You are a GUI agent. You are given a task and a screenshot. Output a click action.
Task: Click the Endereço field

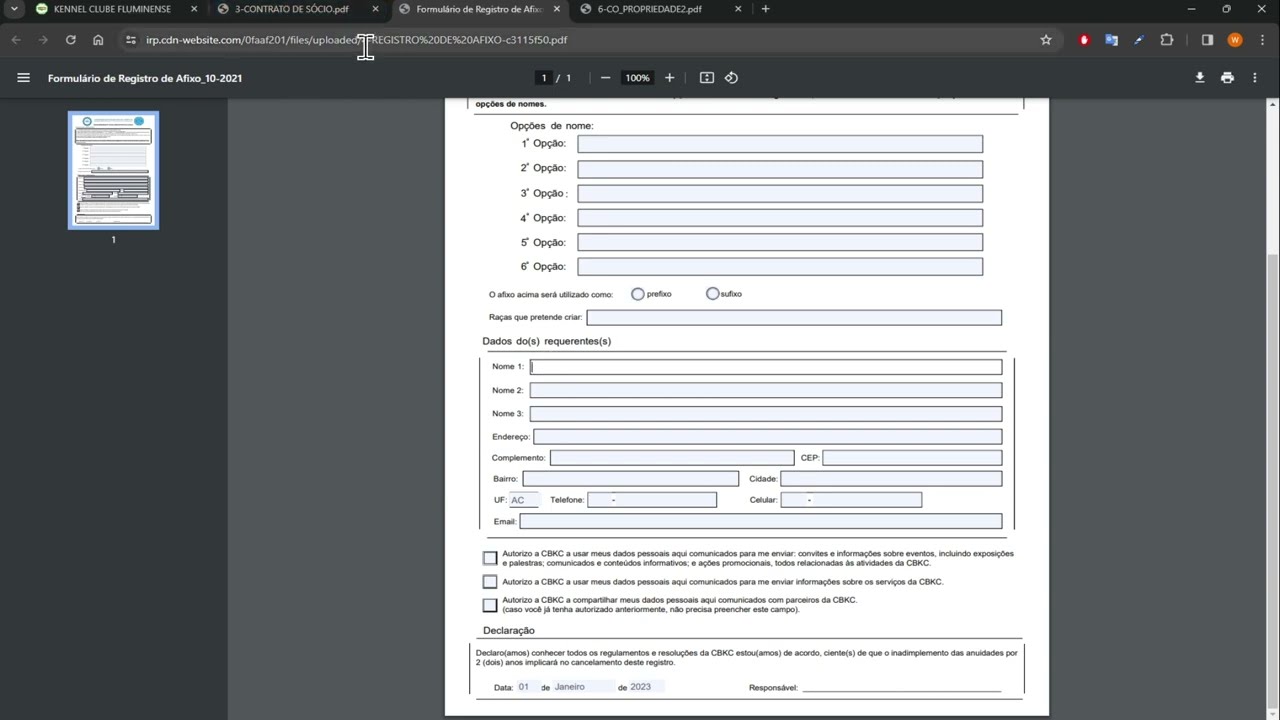768,437
